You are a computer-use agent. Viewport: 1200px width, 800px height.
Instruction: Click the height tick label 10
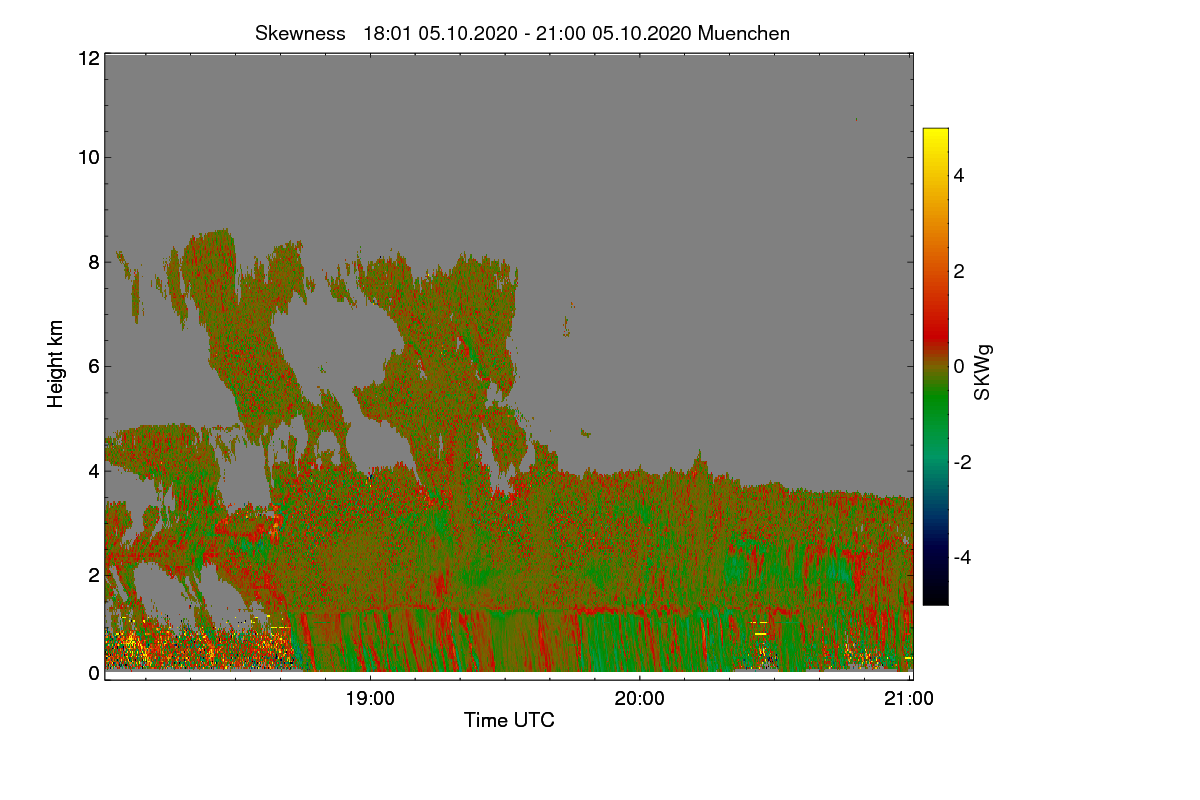[x=87, y=157]
